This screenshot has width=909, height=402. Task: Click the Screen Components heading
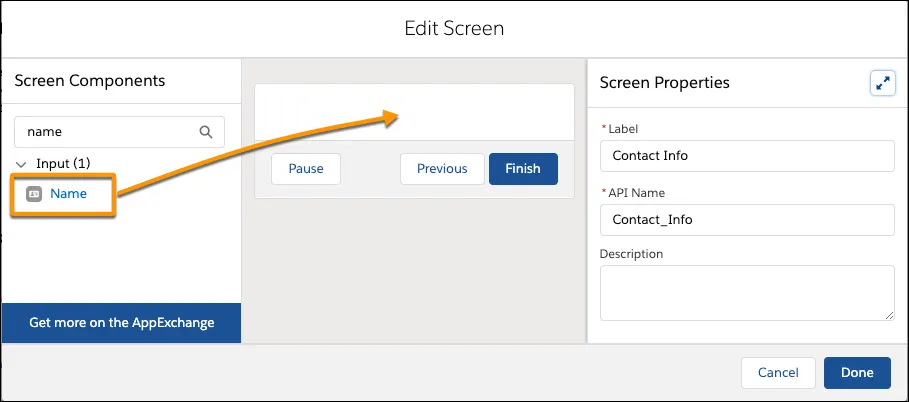[x=90, y=80]
